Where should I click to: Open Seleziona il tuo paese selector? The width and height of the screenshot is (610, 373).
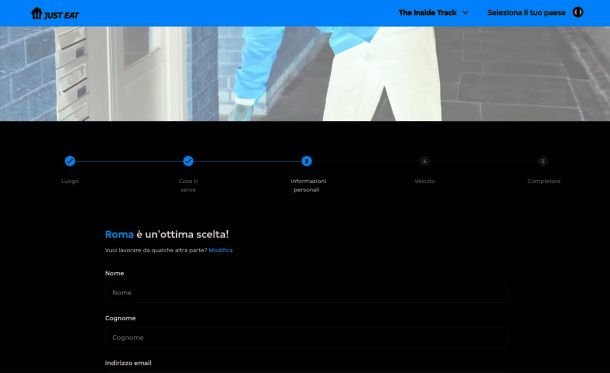click(x=526, y=13)
